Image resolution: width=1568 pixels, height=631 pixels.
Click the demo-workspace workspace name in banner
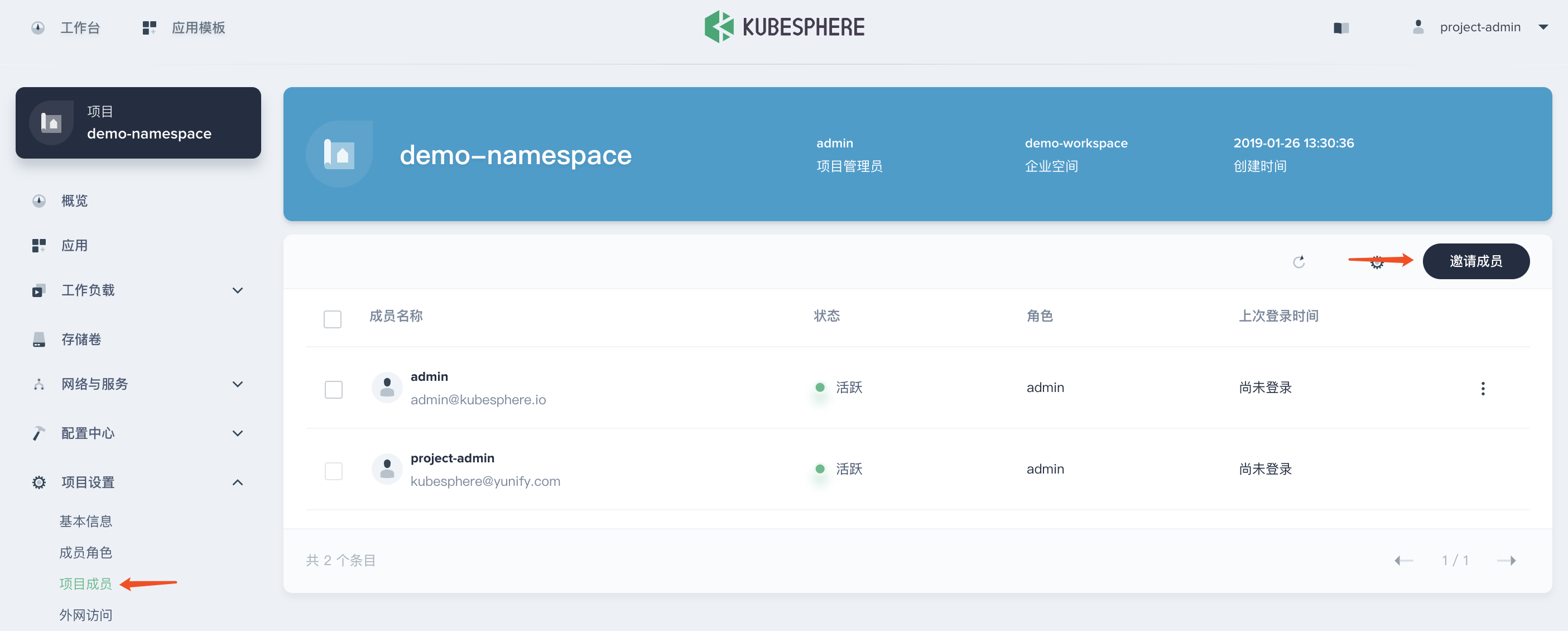point(1076,144)
